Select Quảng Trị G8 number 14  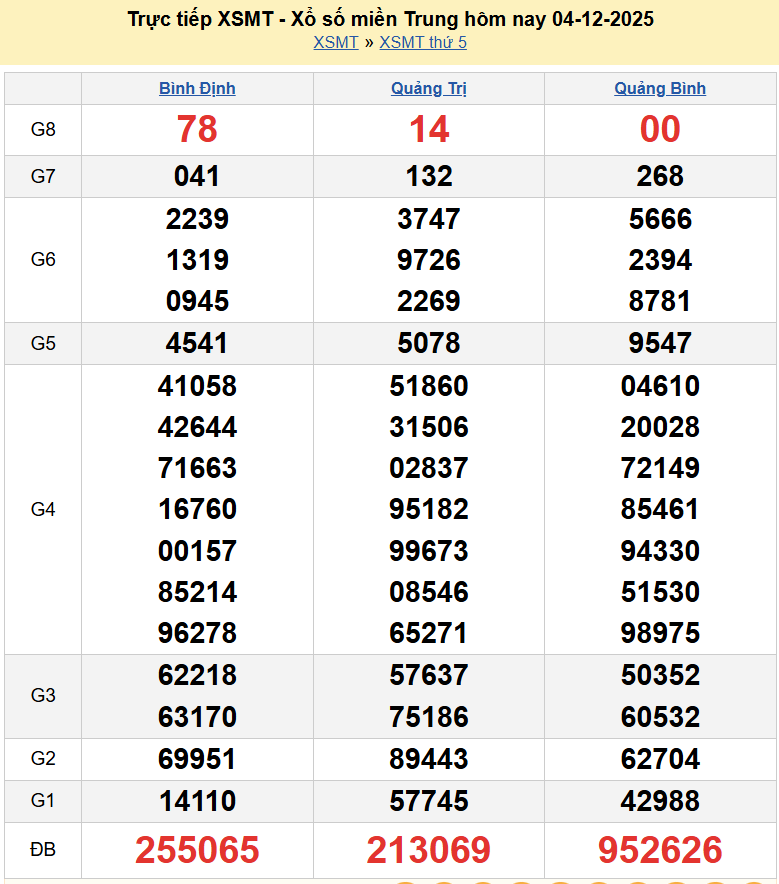429,129
